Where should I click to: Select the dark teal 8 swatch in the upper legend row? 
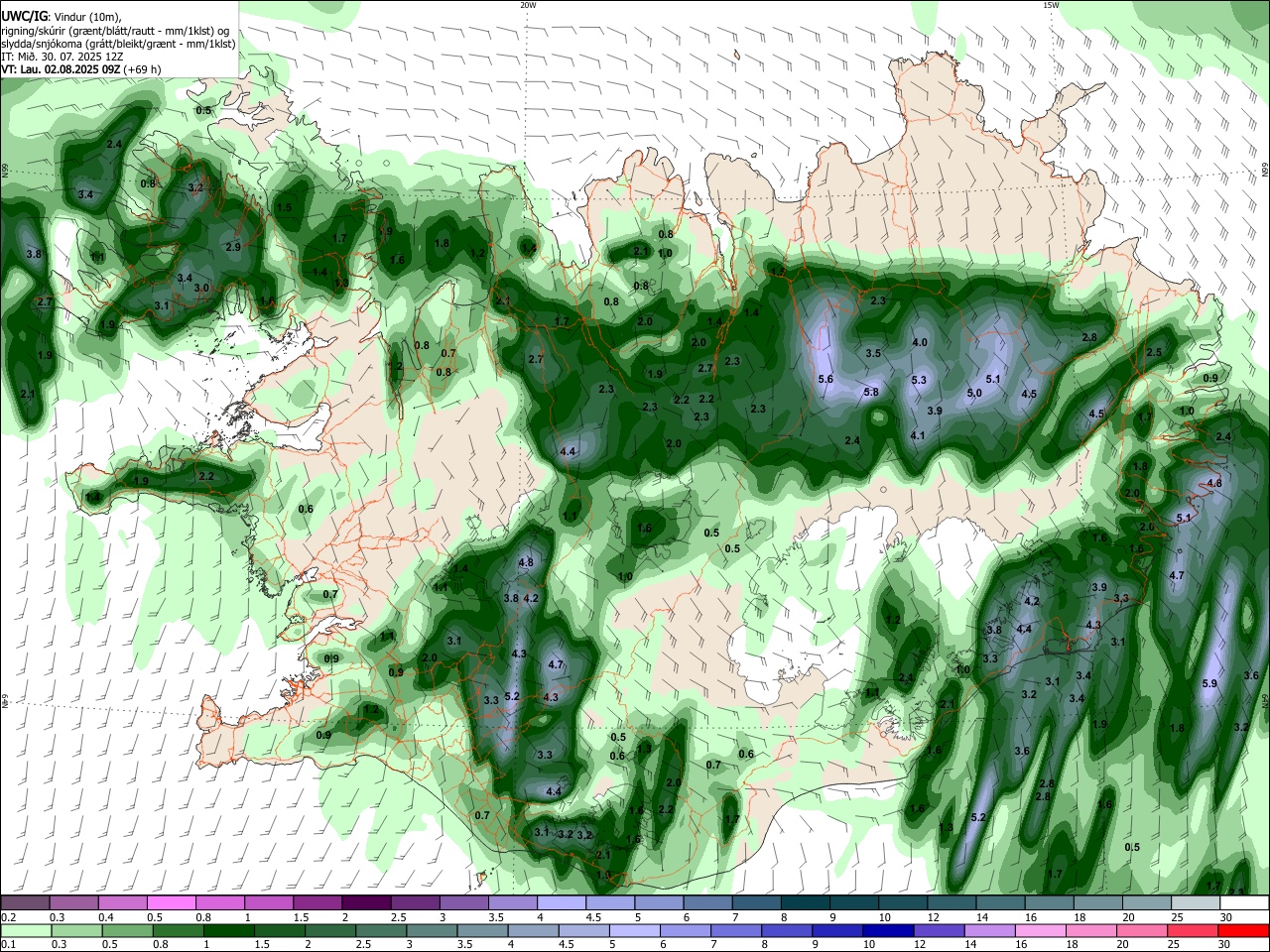point(806,903)
